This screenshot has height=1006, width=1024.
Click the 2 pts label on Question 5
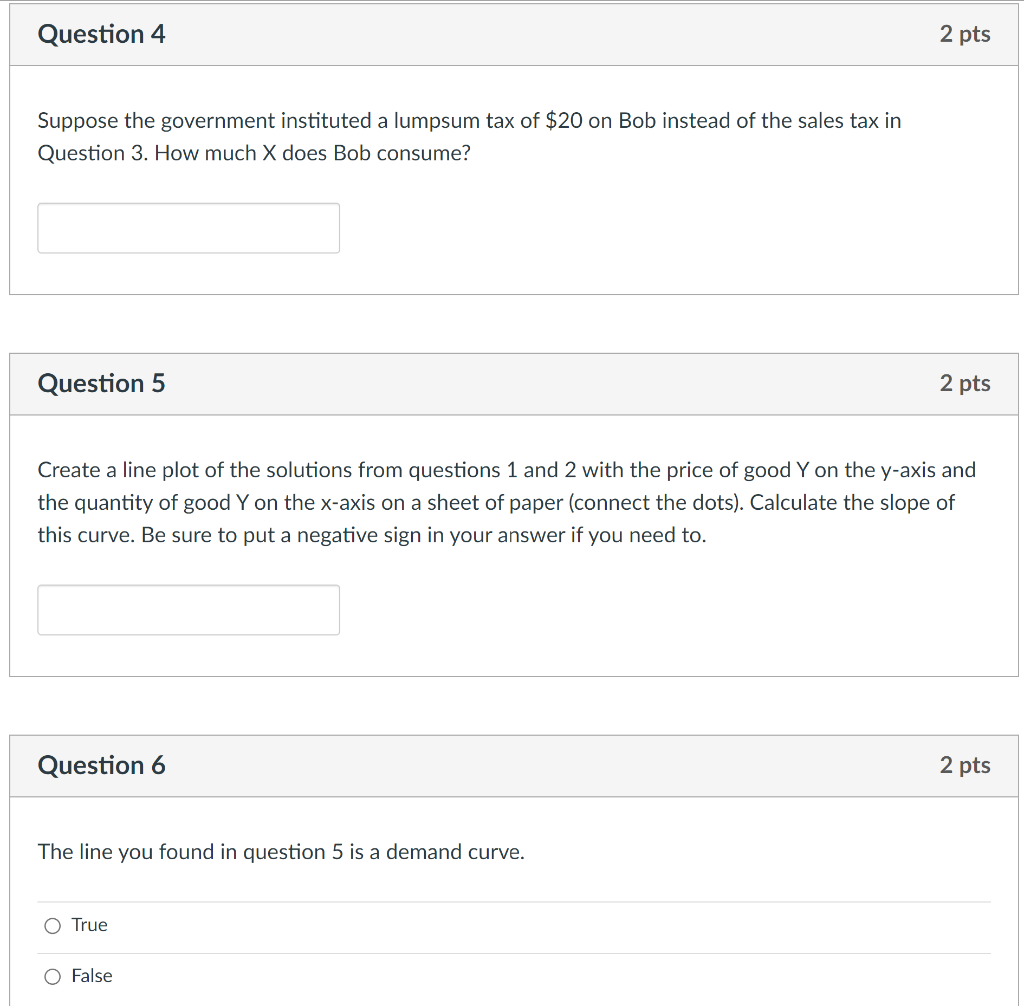click(965, 383)
